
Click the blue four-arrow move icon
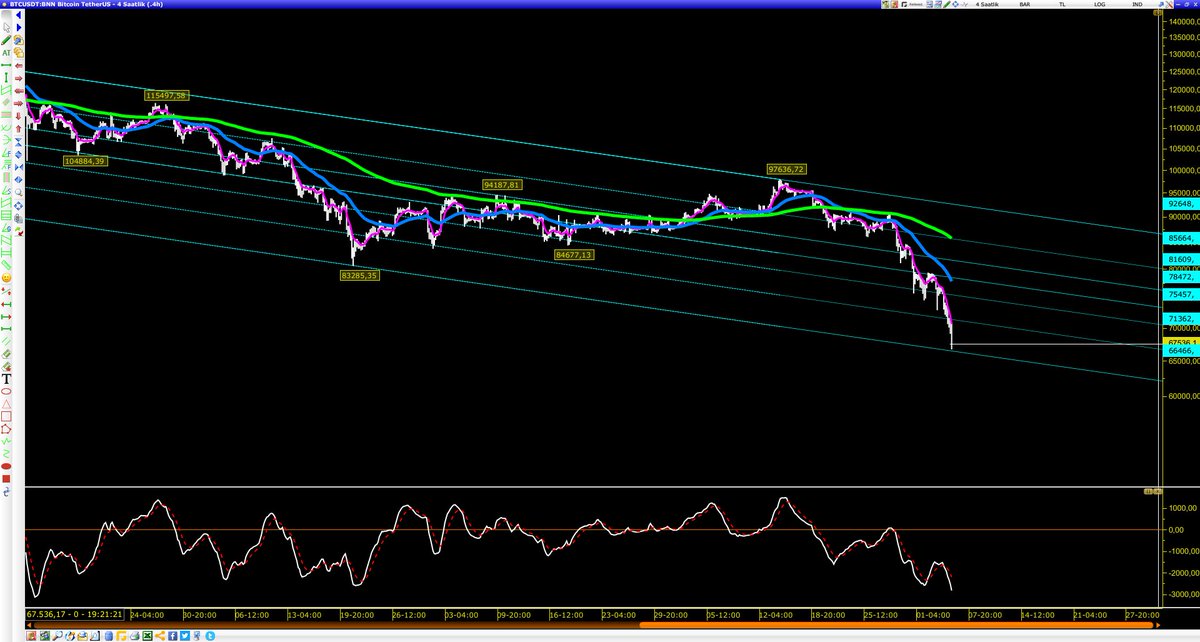18,205
